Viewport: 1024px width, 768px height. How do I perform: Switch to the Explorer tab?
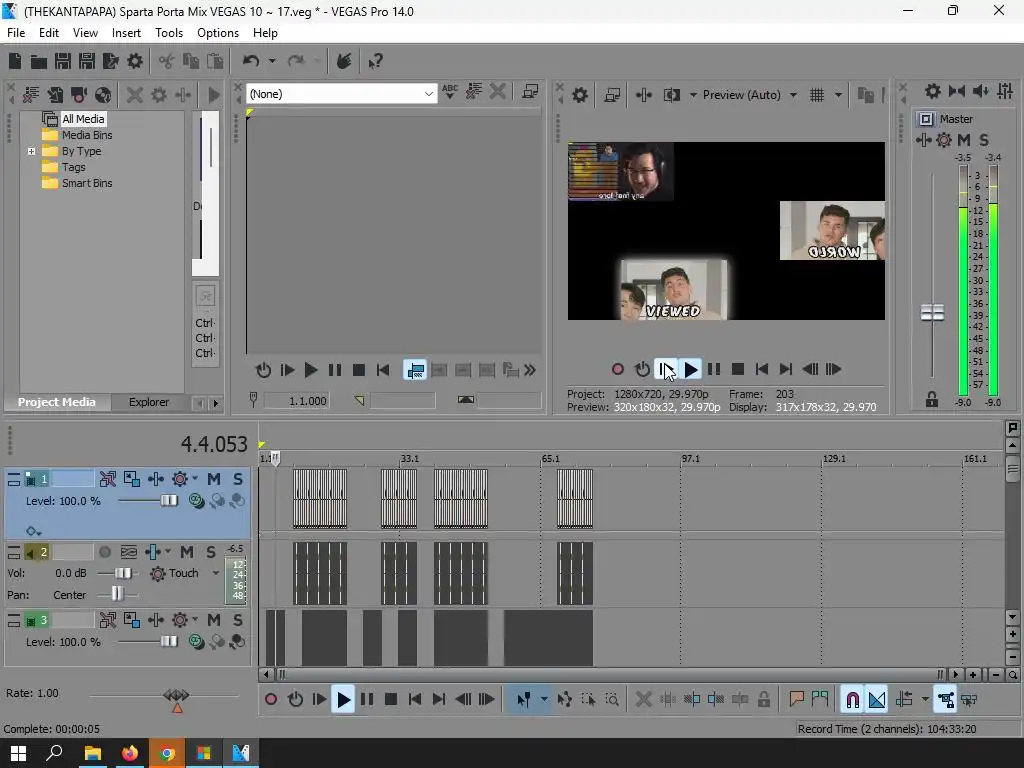[148, 402]
